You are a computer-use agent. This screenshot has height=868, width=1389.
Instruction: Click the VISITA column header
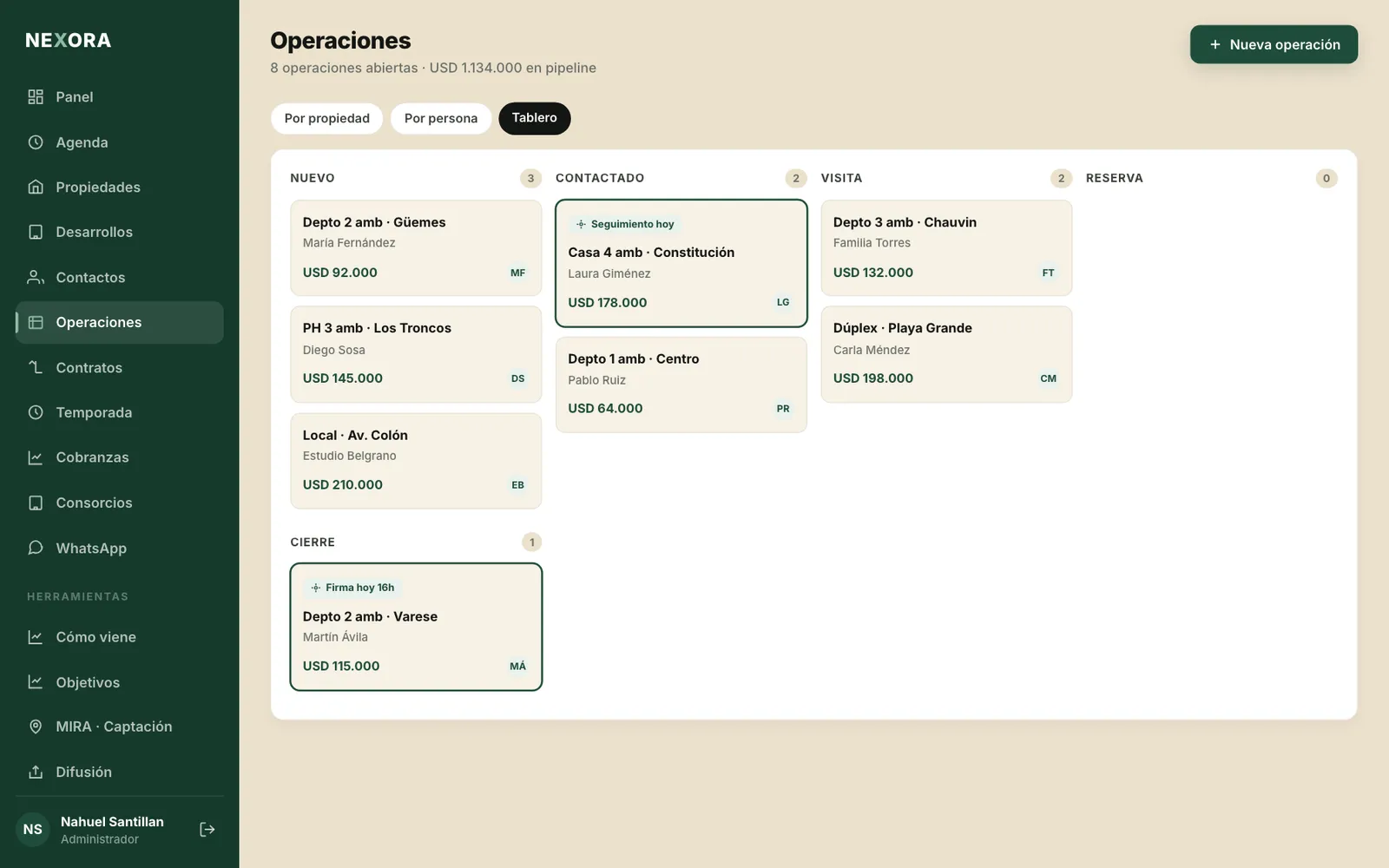pos(842,178)
